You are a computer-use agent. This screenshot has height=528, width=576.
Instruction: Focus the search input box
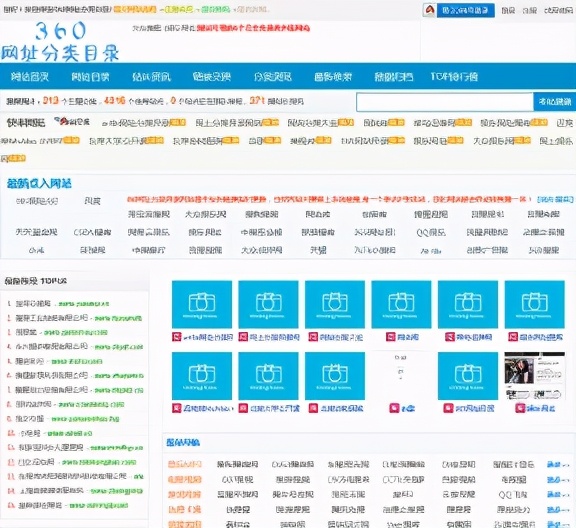pos(444,102)
